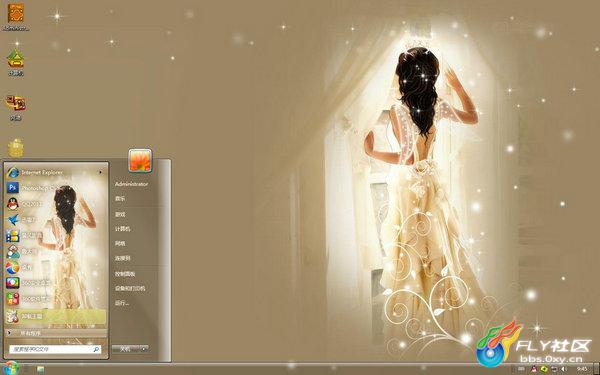This screenshot has height=375, width=600.
Task: Select the Run... entry in Start menu
Action: click(x=122, y=303)
